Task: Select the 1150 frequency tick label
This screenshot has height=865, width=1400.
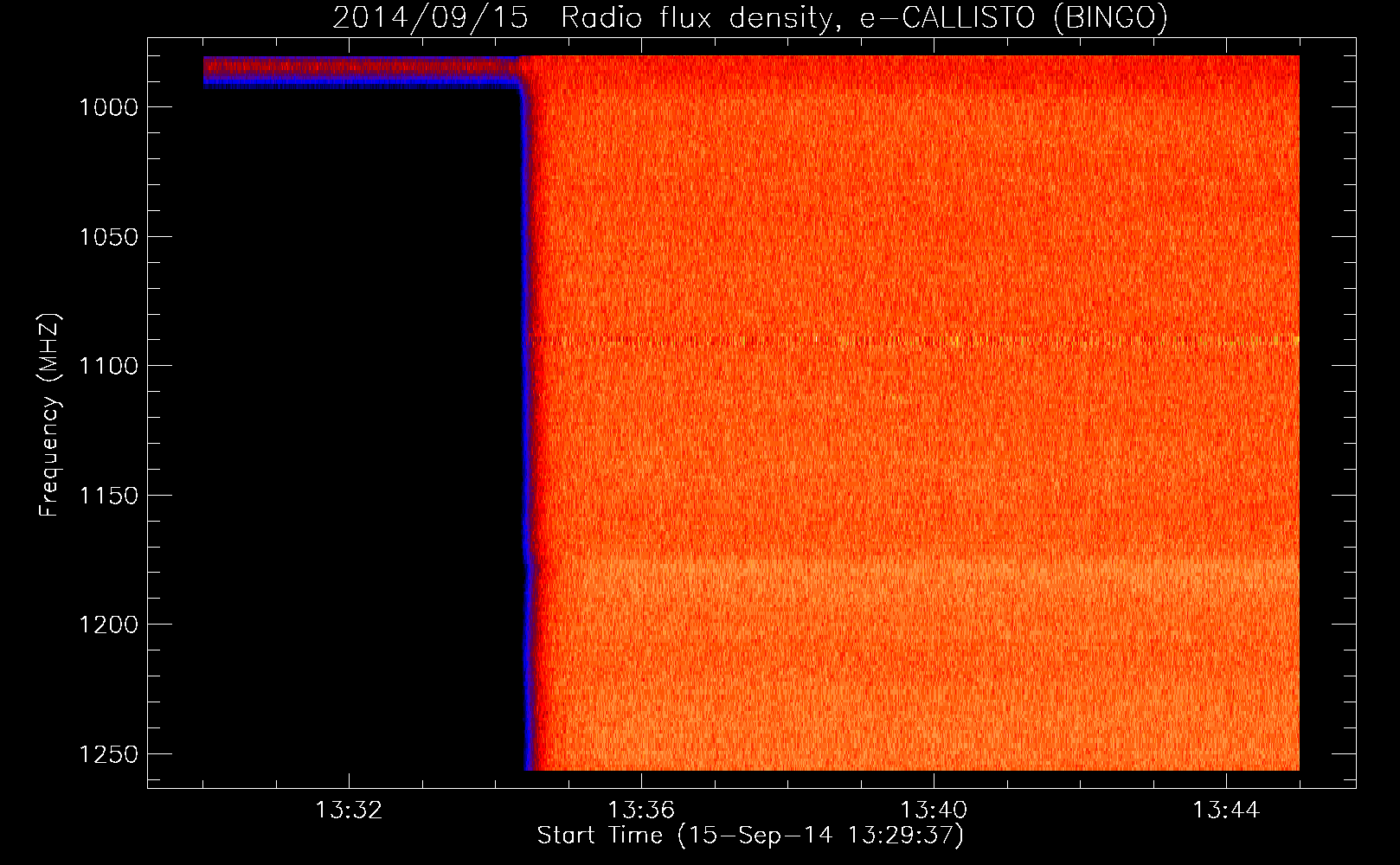Action: point(108,496)
